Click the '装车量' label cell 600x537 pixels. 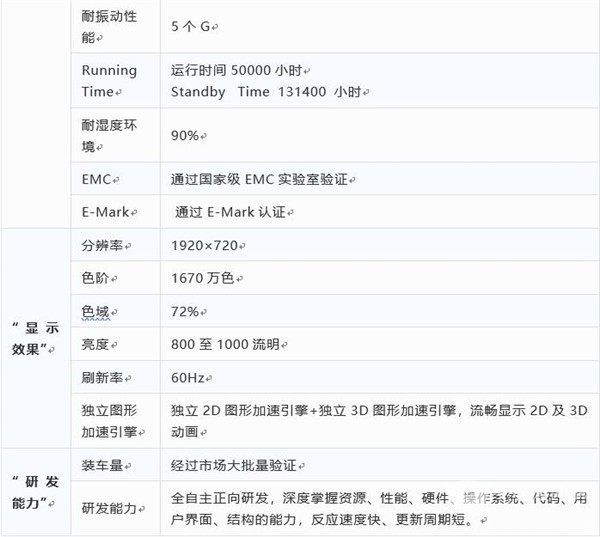click(x=104, y=465)
